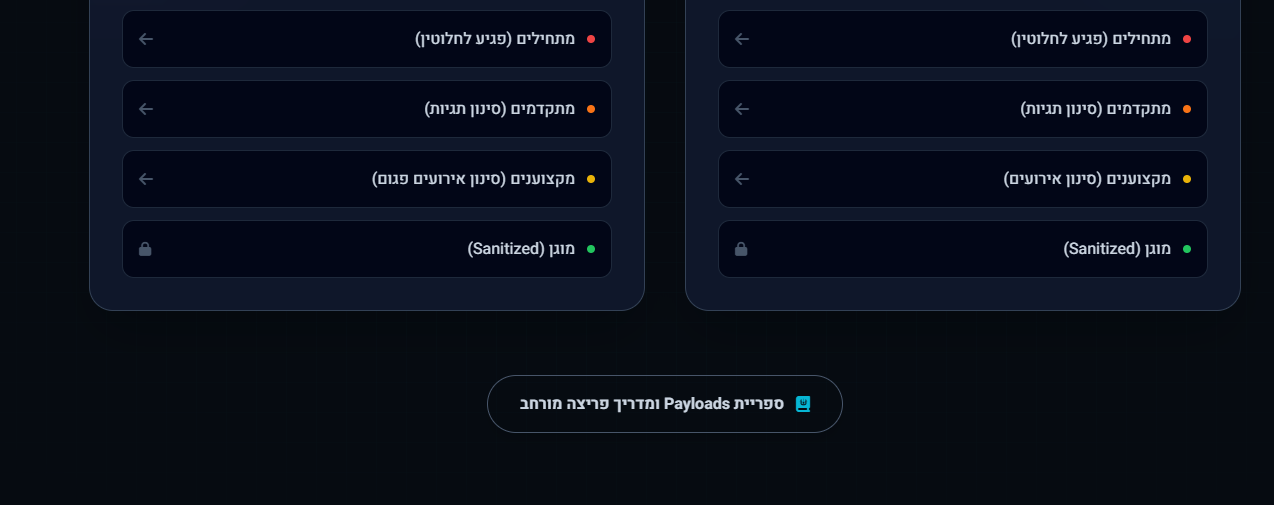Click arrow beside right card's מקצוענים (סינון אירועים)
The image size is (1274, 505).
[742, 179]
